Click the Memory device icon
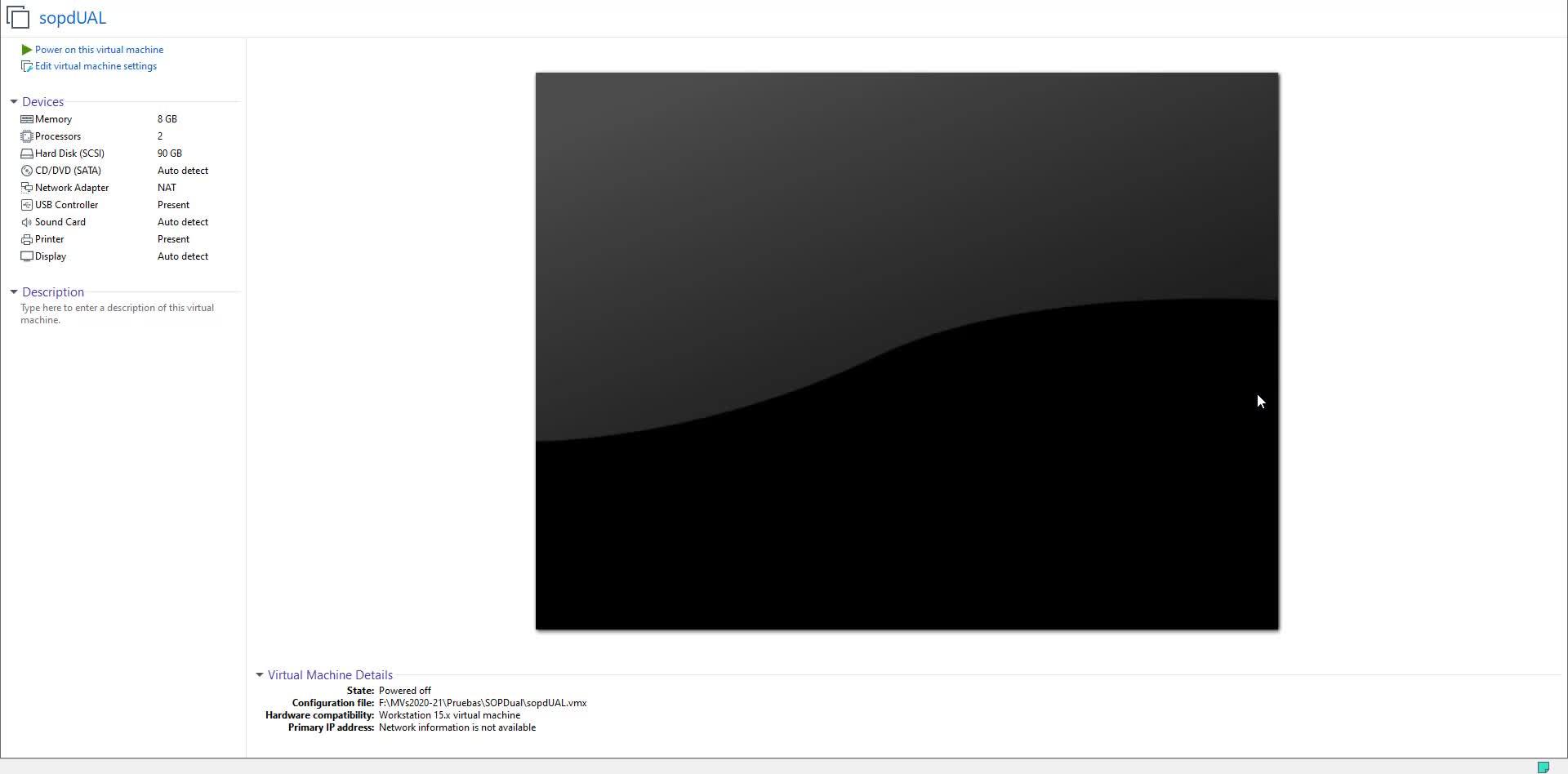 (27, 119)
